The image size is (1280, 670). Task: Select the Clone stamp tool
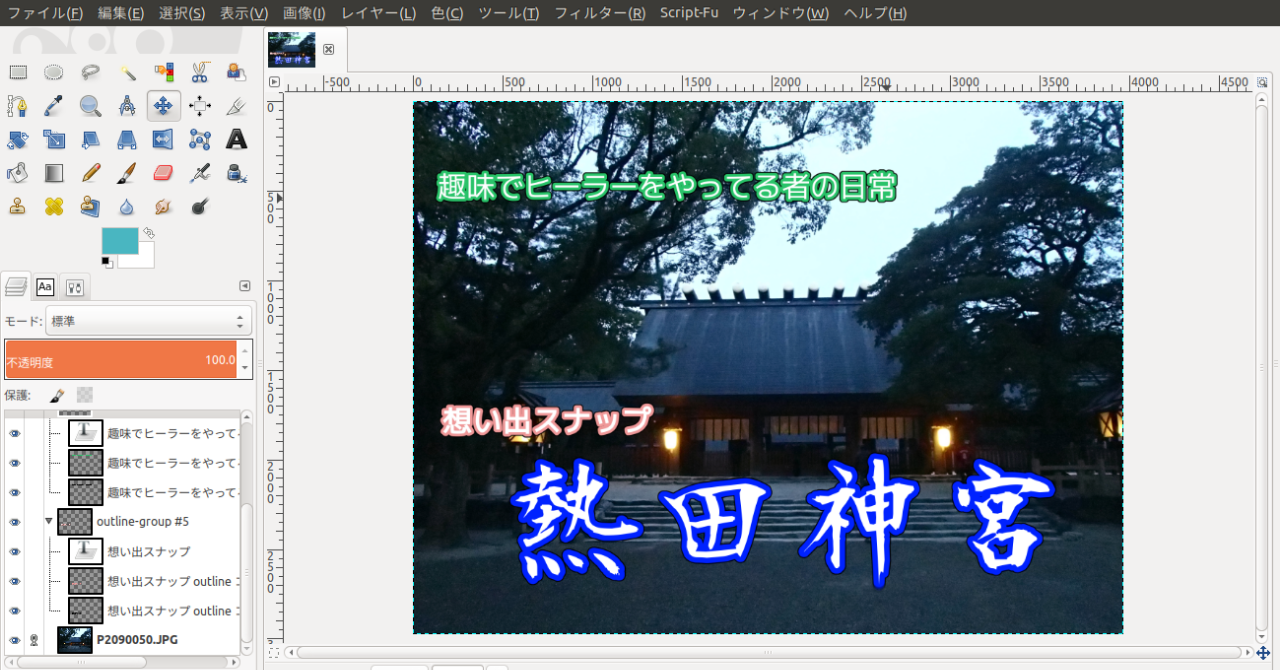pos(18,207)
